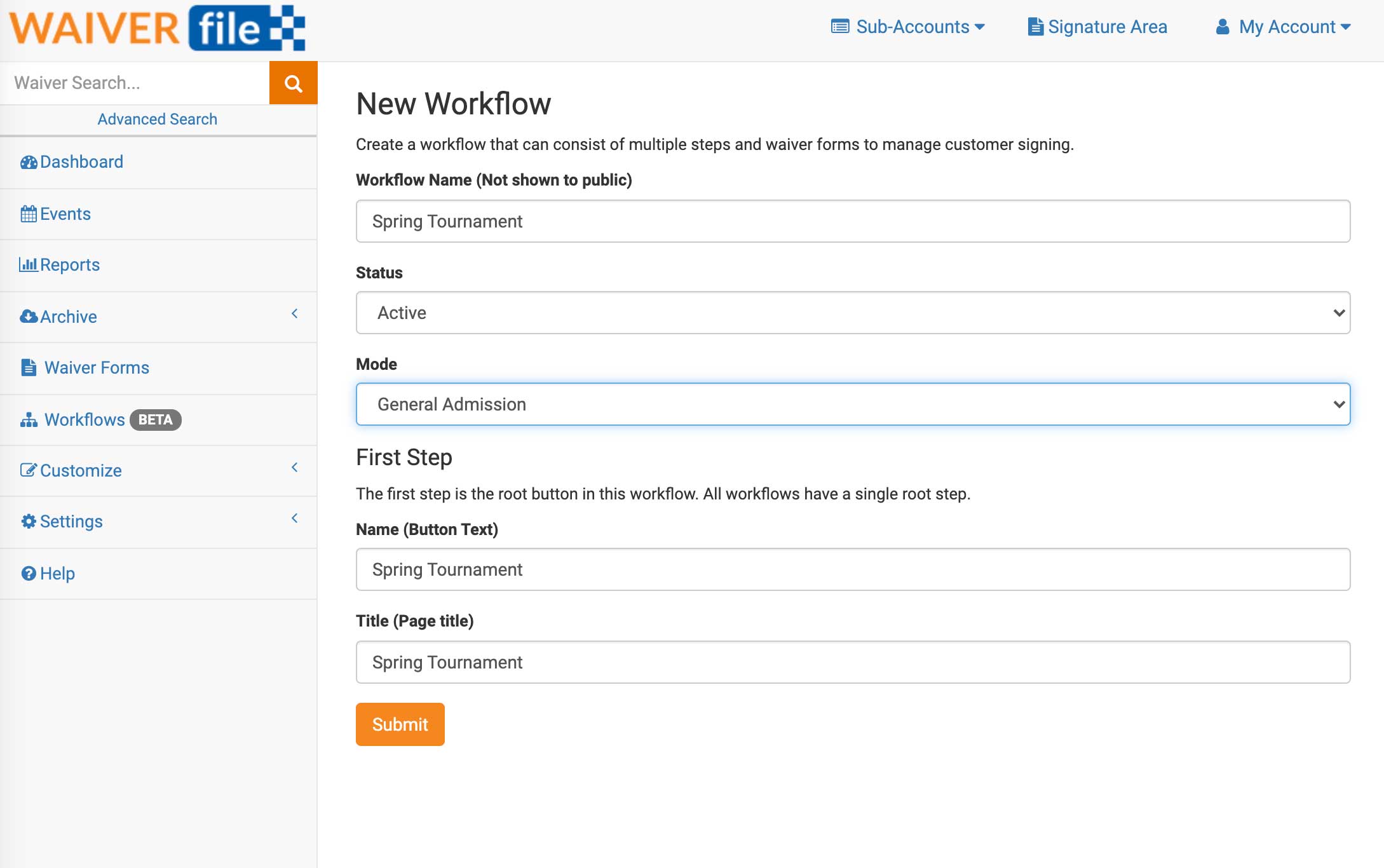This screenshot has width=1384, height=868.
Task: Collapse the Archive sidebar section chevron
Action: 294,313
